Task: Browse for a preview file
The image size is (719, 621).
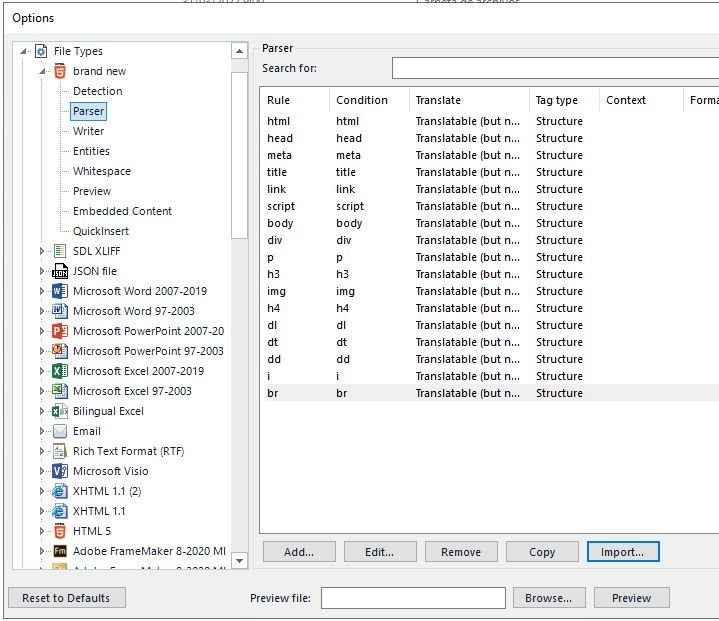Action: tap(549, 598)
